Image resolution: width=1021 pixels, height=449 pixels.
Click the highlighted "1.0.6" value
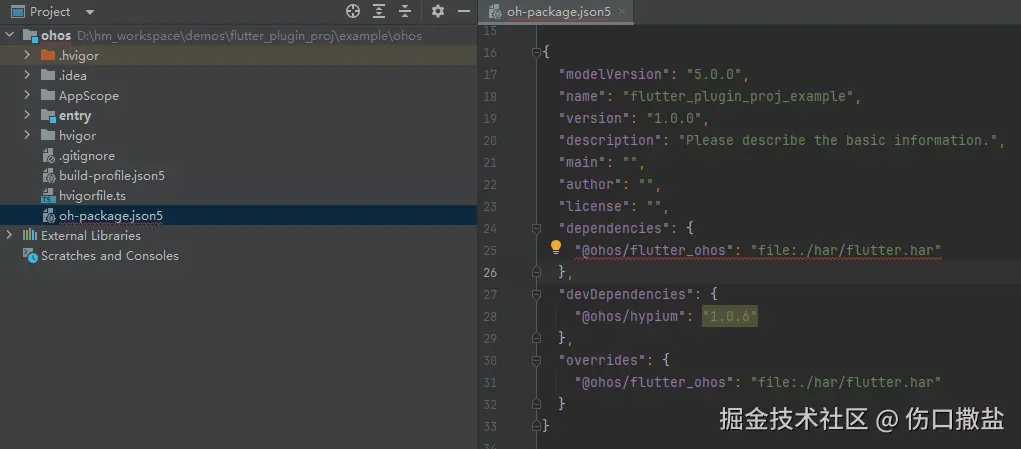click(730, 316)
